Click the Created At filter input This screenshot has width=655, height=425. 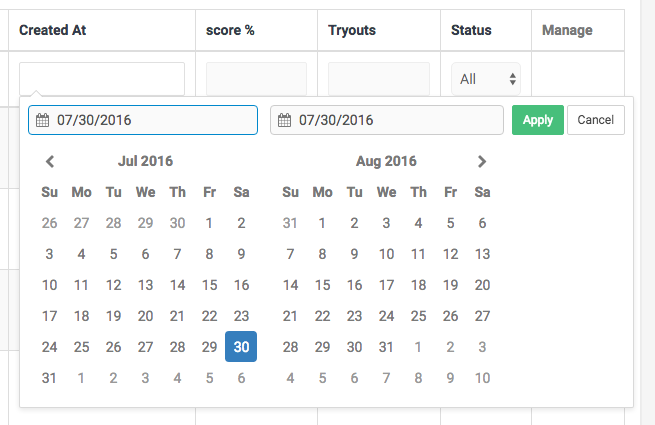(102, 79)
